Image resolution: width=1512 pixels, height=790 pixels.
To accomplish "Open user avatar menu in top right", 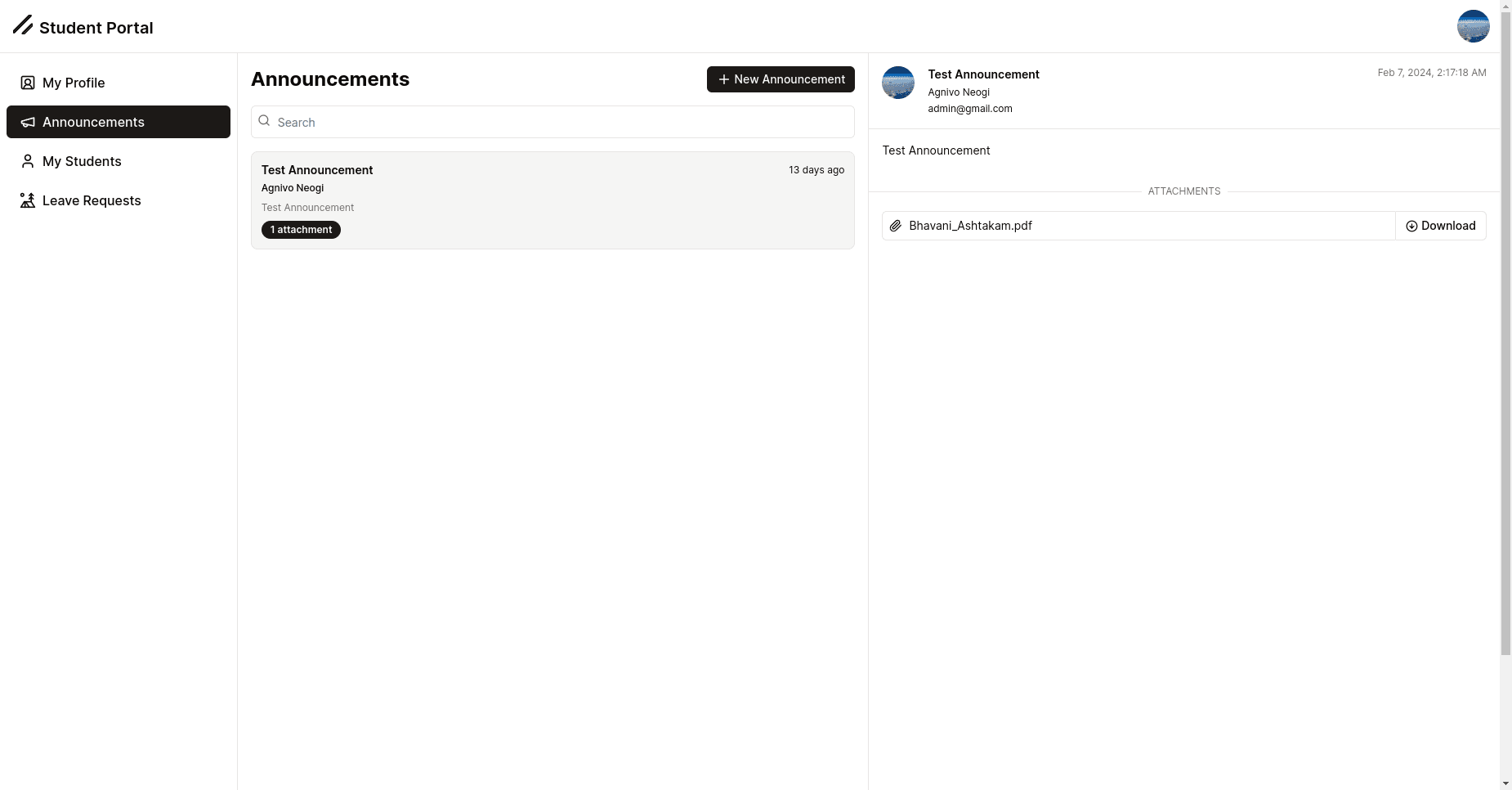I will click(1473, 26).
